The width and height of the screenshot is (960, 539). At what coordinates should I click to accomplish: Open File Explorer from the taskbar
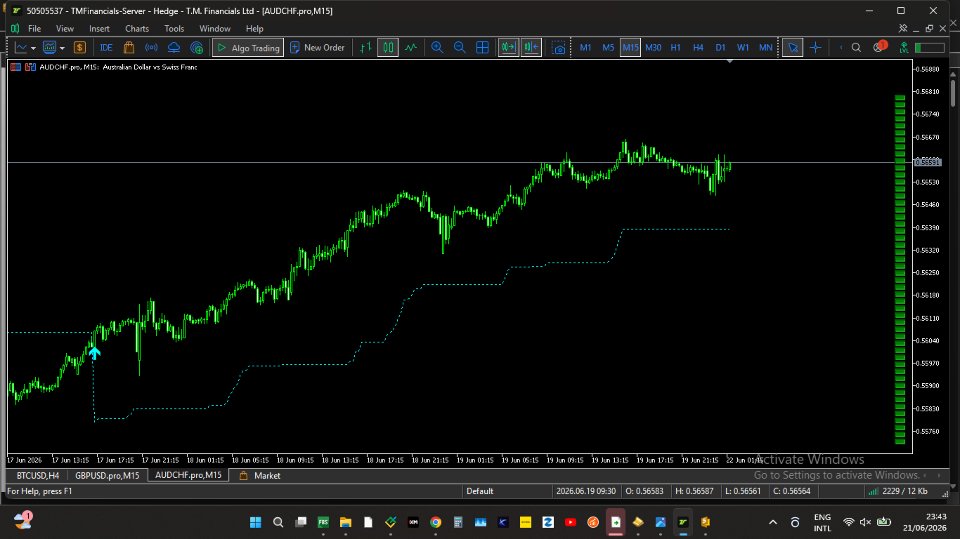345,522
